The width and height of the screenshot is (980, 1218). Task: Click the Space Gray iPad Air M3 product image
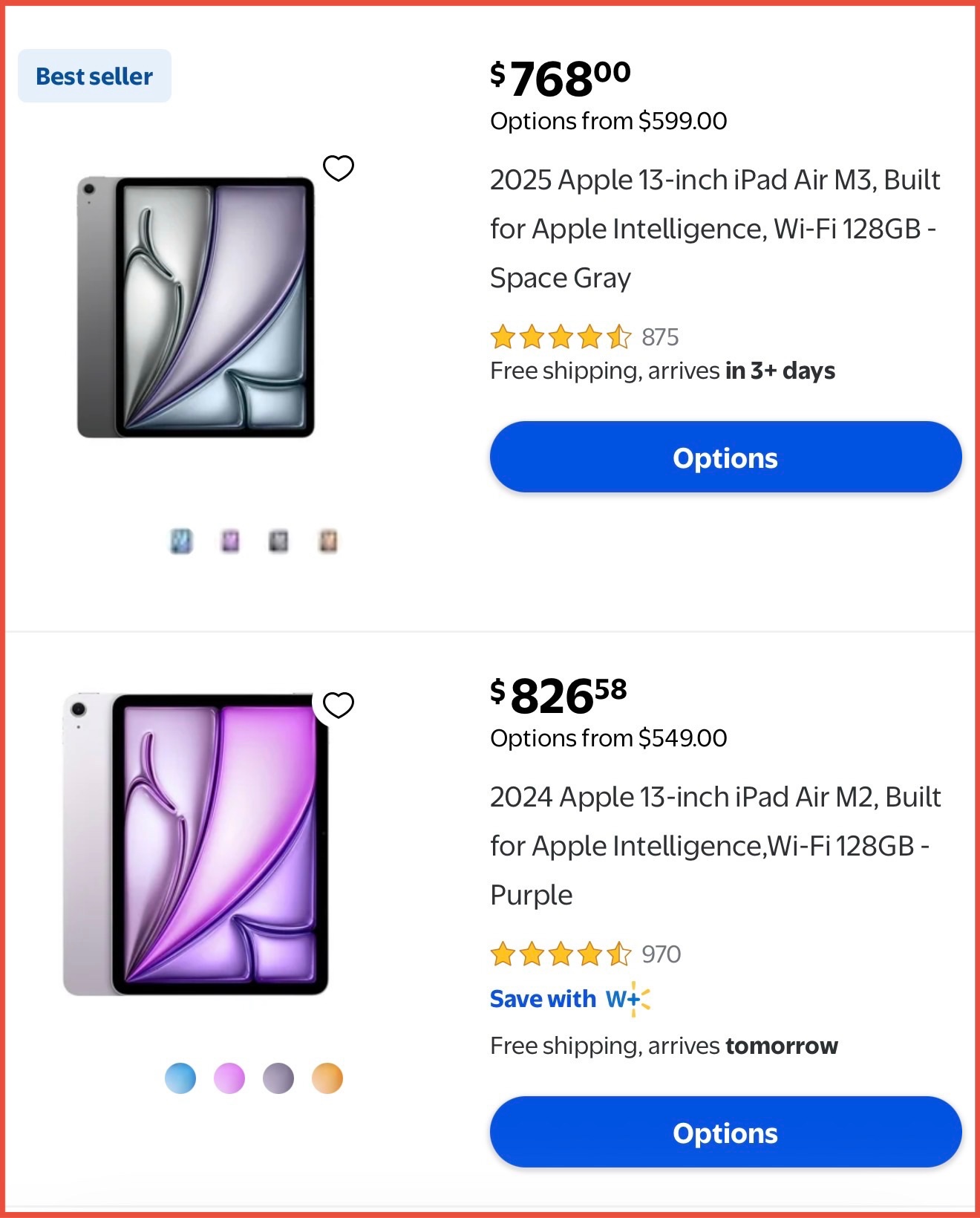point(196,307)
